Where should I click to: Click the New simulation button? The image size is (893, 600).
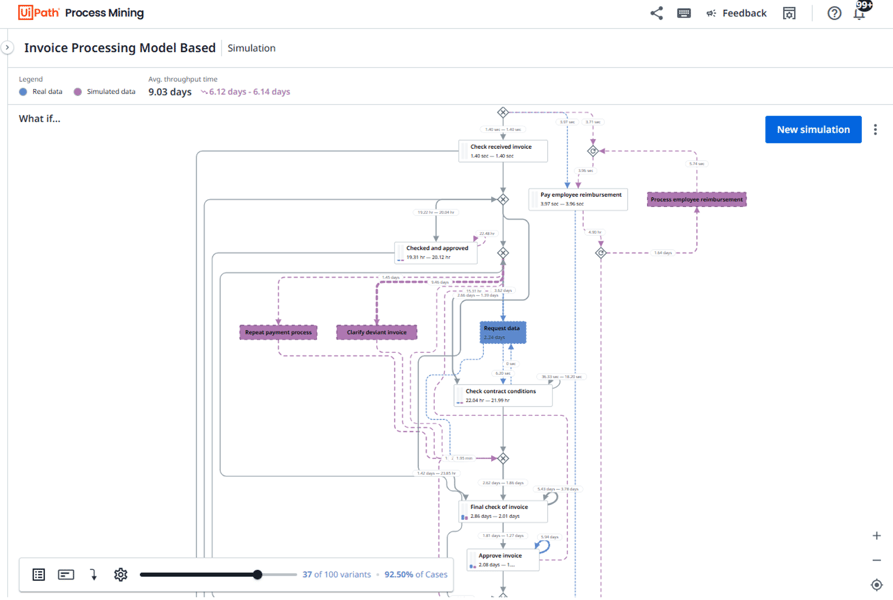click(x=813, y=129)
